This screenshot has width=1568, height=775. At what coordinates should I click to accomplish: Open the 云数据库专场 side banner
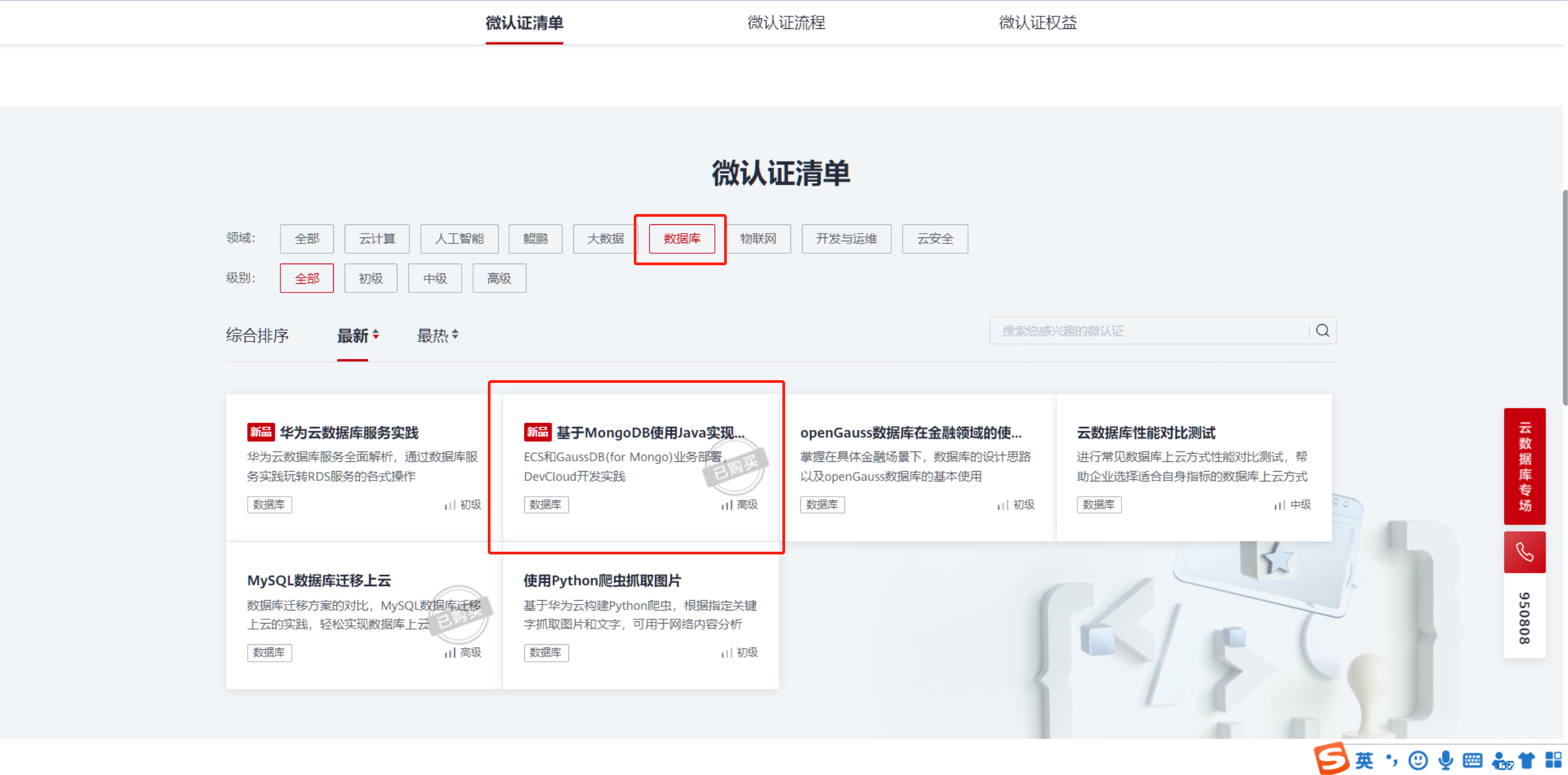click(x=1524, y=466)
